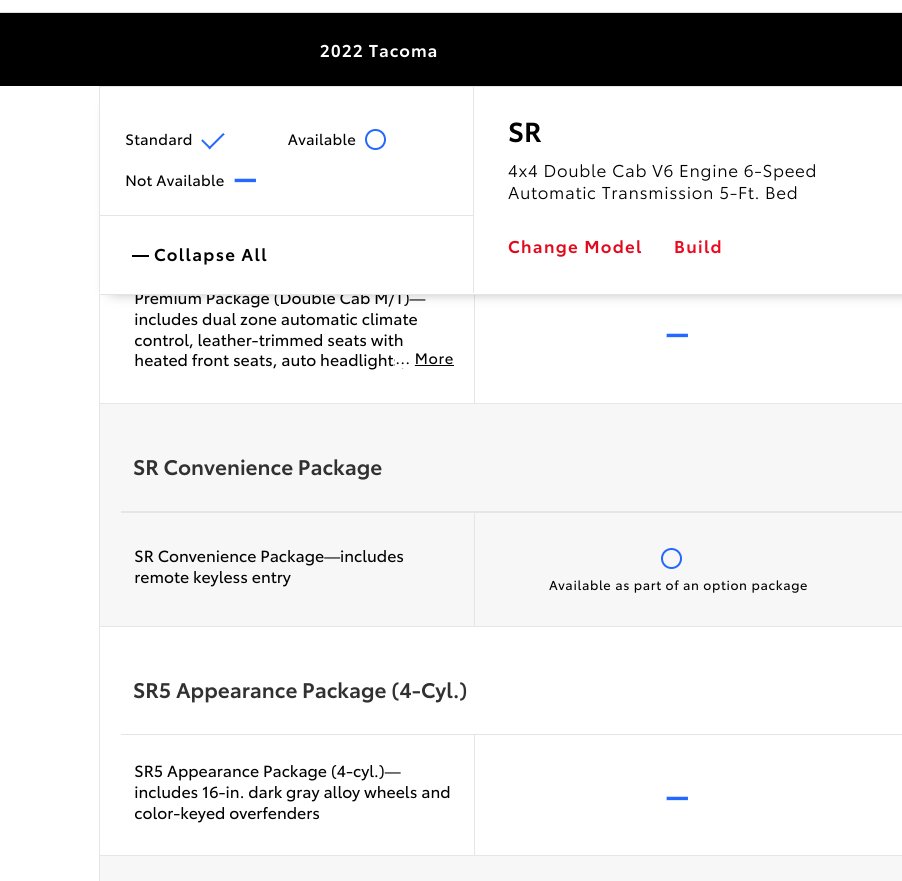The height and width of the screenshot is (881, 902).
Task: Expand Premium Package description with More
Action: click(x=434, y=359)
